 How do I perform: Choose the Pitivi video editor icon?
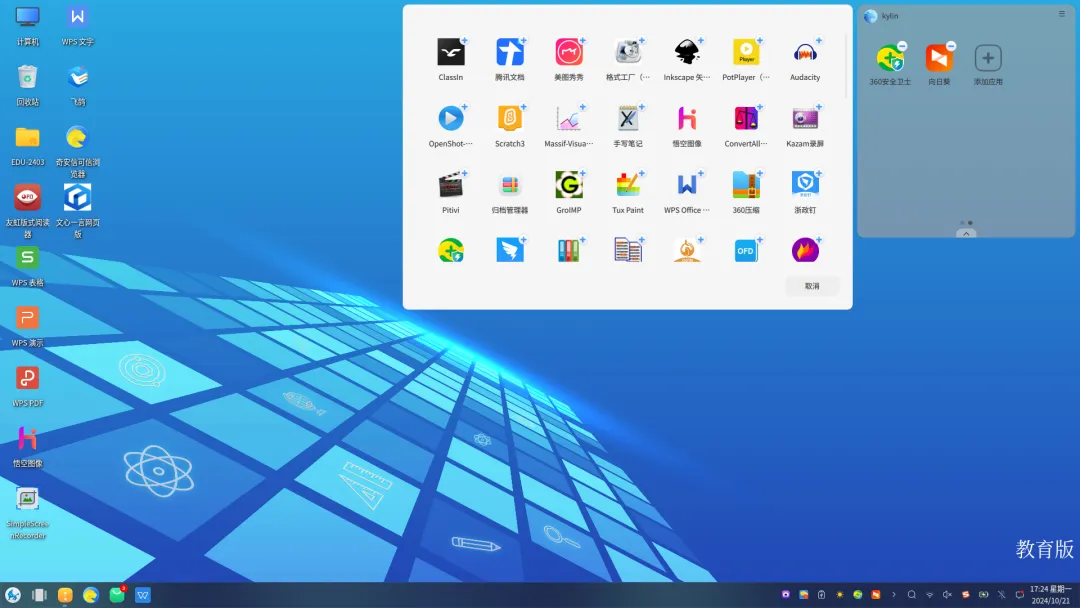pyautogui.click(x=450, y=185)
